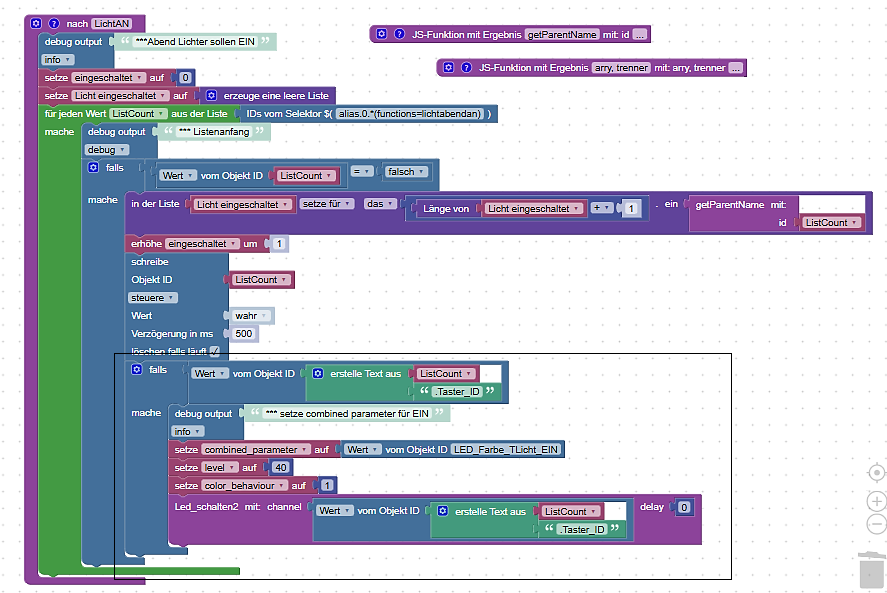The image size is (887, 593).
Task: Open the color_behaviour variable dropdown
Action: (244, 486)
